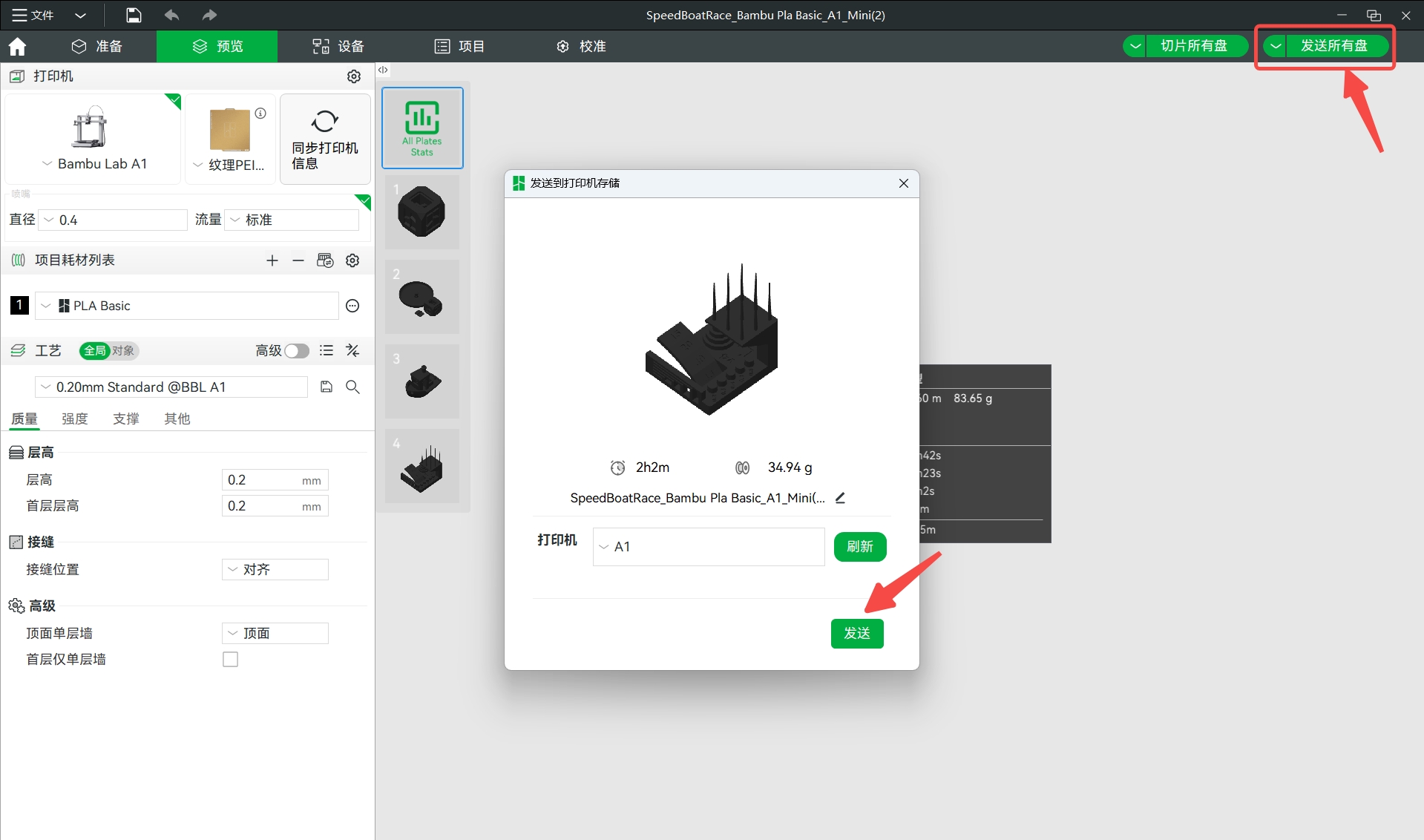Select the All Plates Stats thumbnail
This screenshot has height=840, width=1424.
(x=422, y=128)
